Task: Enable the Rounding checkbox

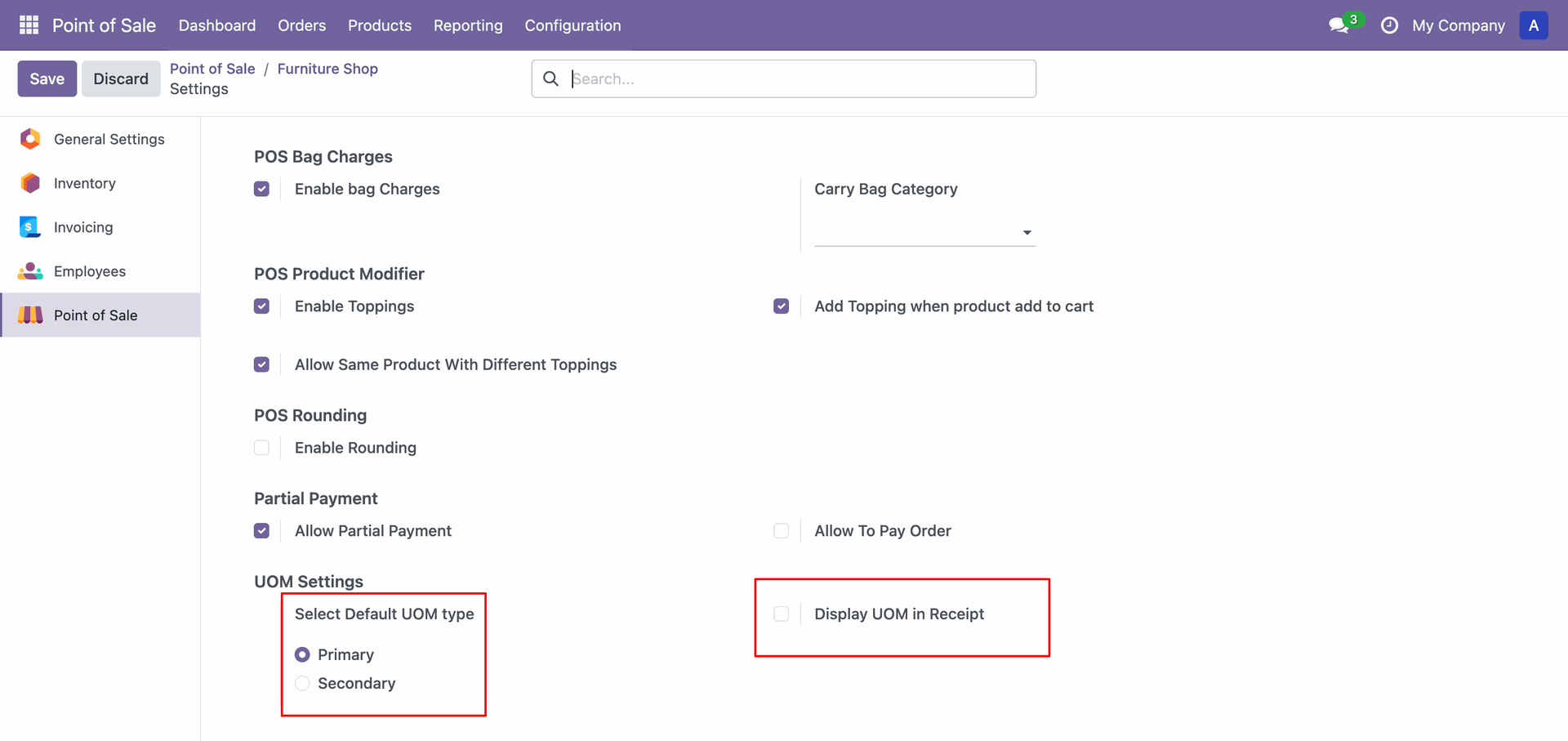Action: [x=261, y=448]
